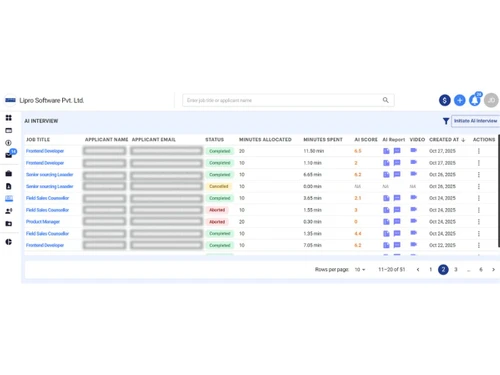This screenshot has width=500, height=375.
Task: Play video for the 11.50 min interview
Action: click(x=413, y=150)
